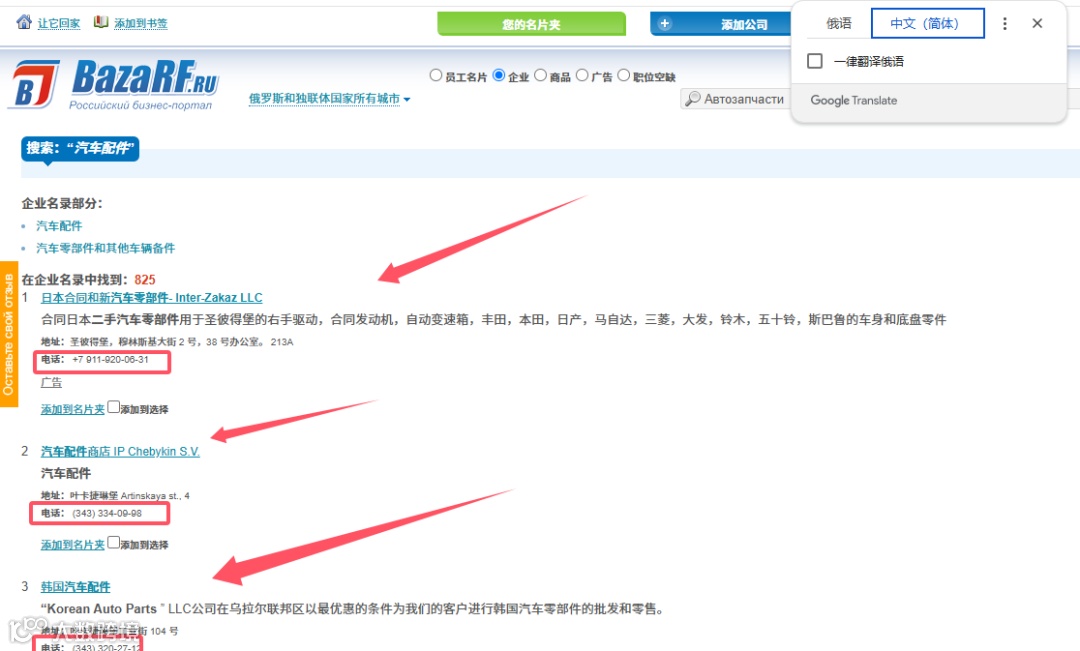Check 添加到选择 for IP Chebykin S.V.

(114, 543)
